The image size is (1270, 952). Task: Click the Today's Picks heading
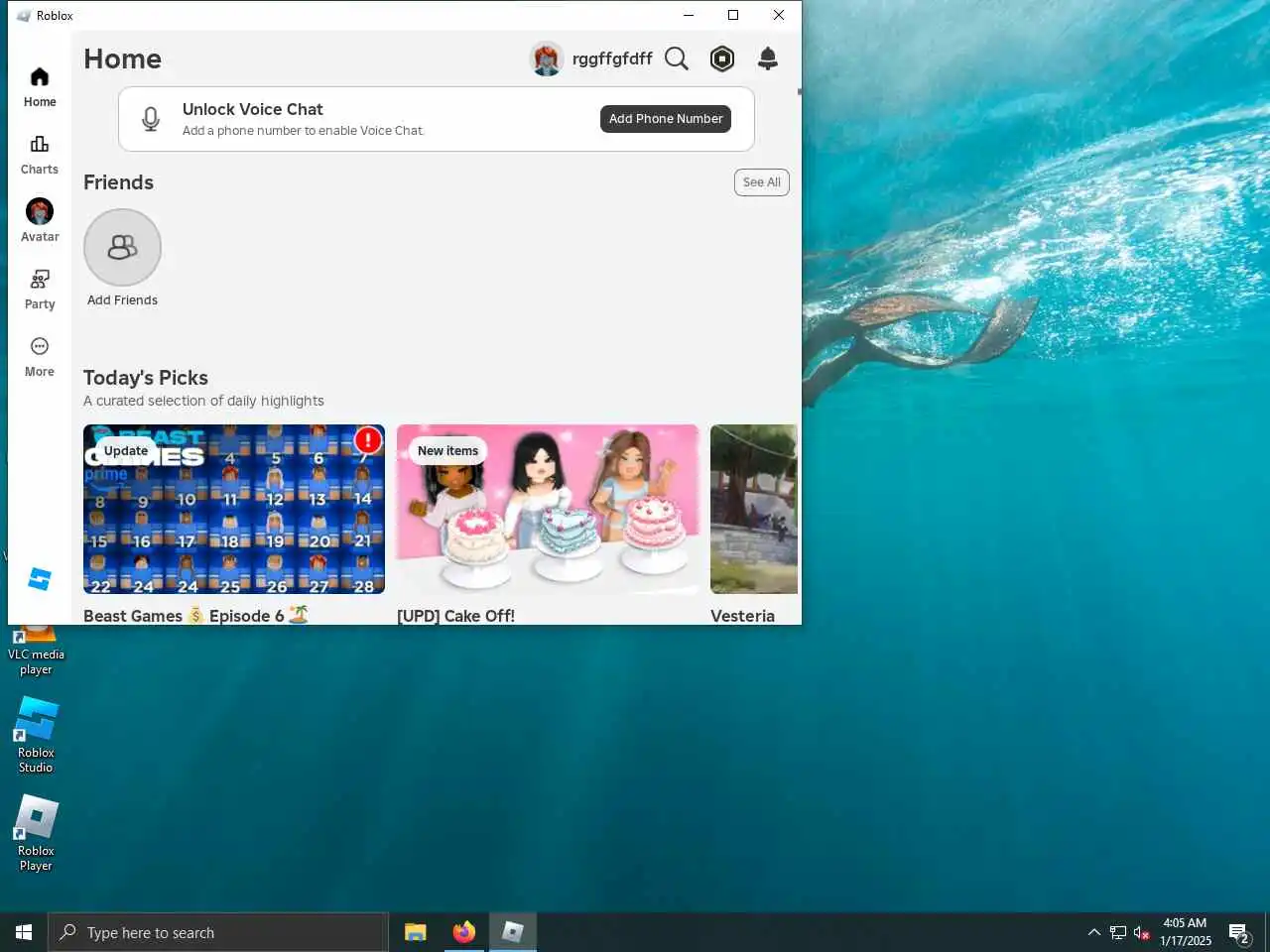point(146,378)
